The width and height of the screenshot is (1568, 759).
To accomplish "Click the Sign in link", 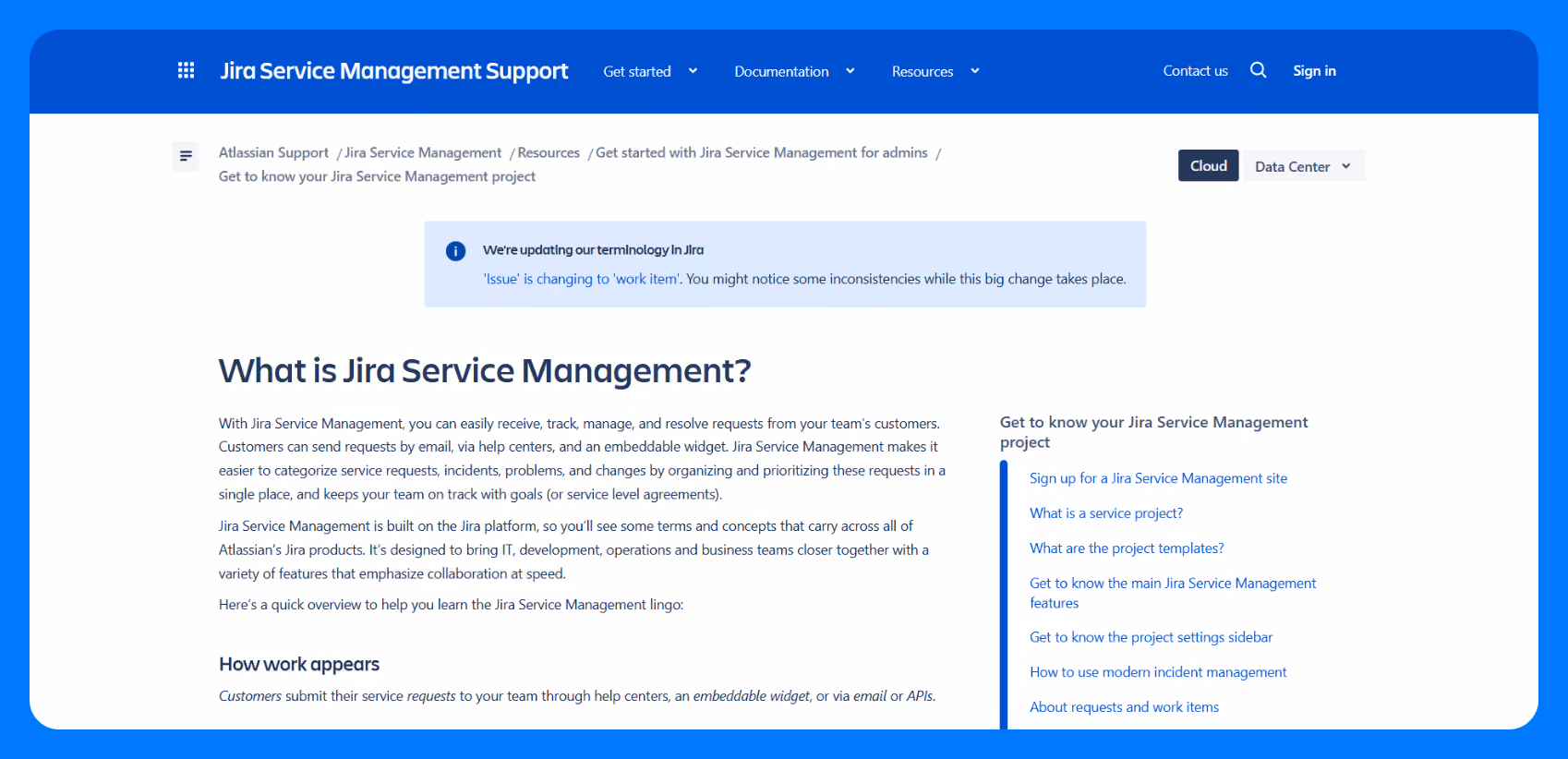I will pyautogui.click(x=1314, y=71).
